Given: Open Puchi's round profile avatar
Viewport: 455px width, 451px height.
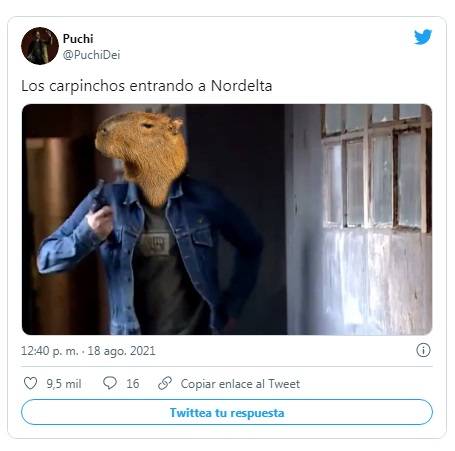Looking at the screenshot, I should (40, 46).
